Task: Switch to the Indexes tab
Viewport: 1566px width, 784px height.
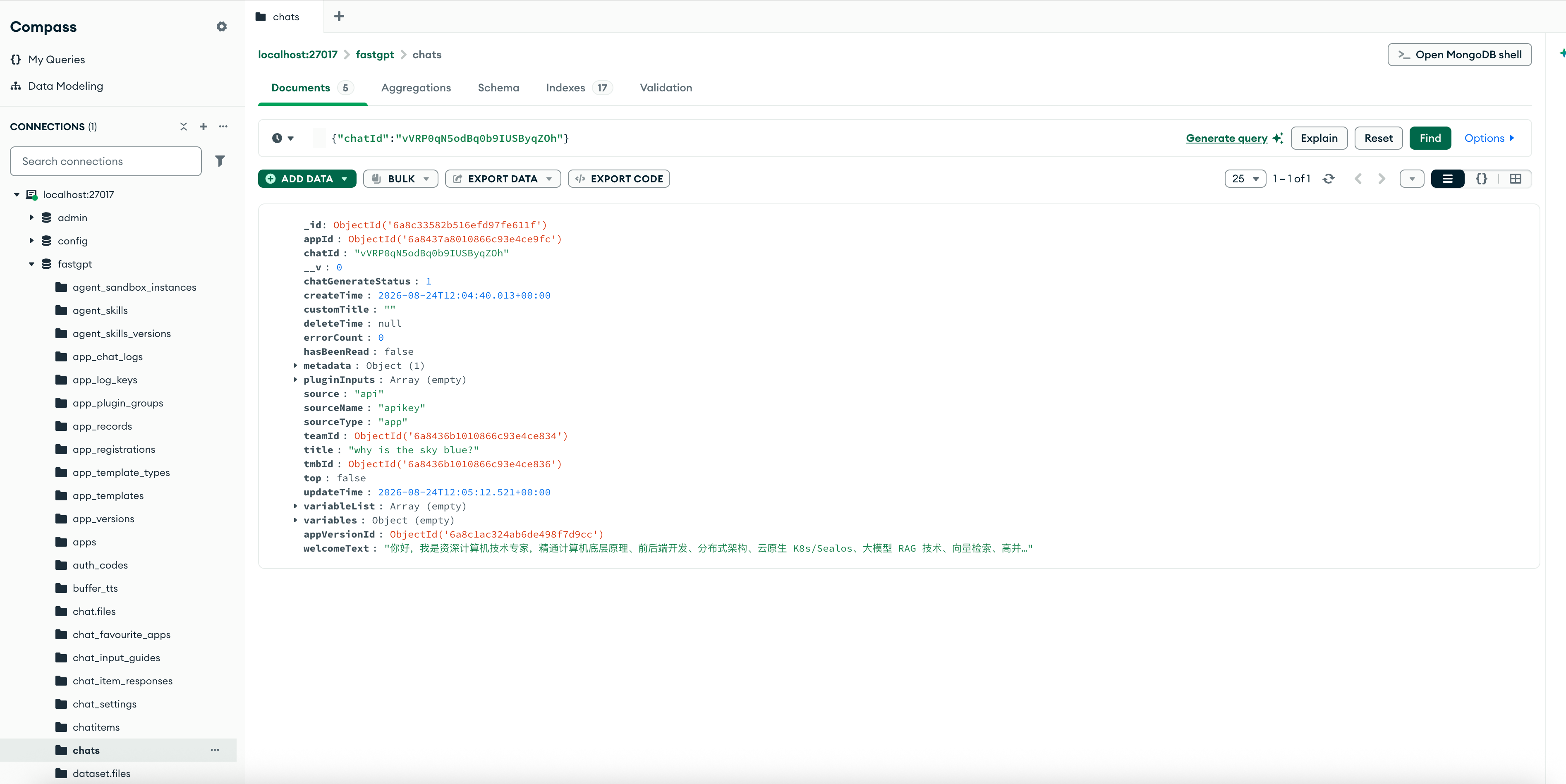Action: click(x=579, y=88)
